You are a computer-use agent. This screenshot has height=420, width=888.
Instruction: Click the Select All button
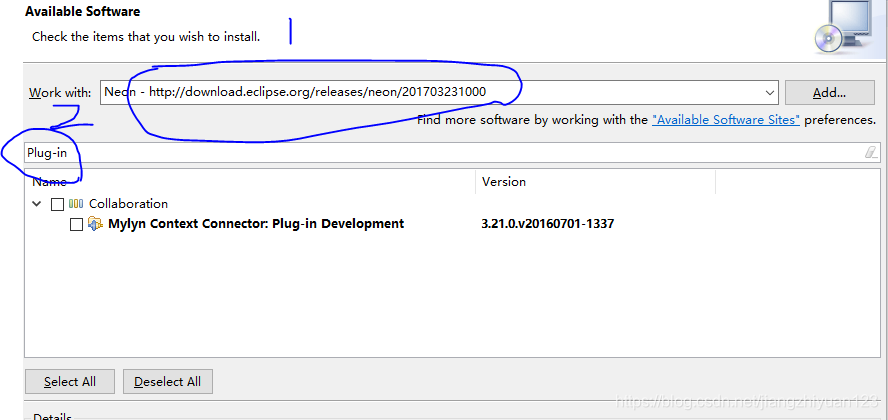tap(70, 382)
